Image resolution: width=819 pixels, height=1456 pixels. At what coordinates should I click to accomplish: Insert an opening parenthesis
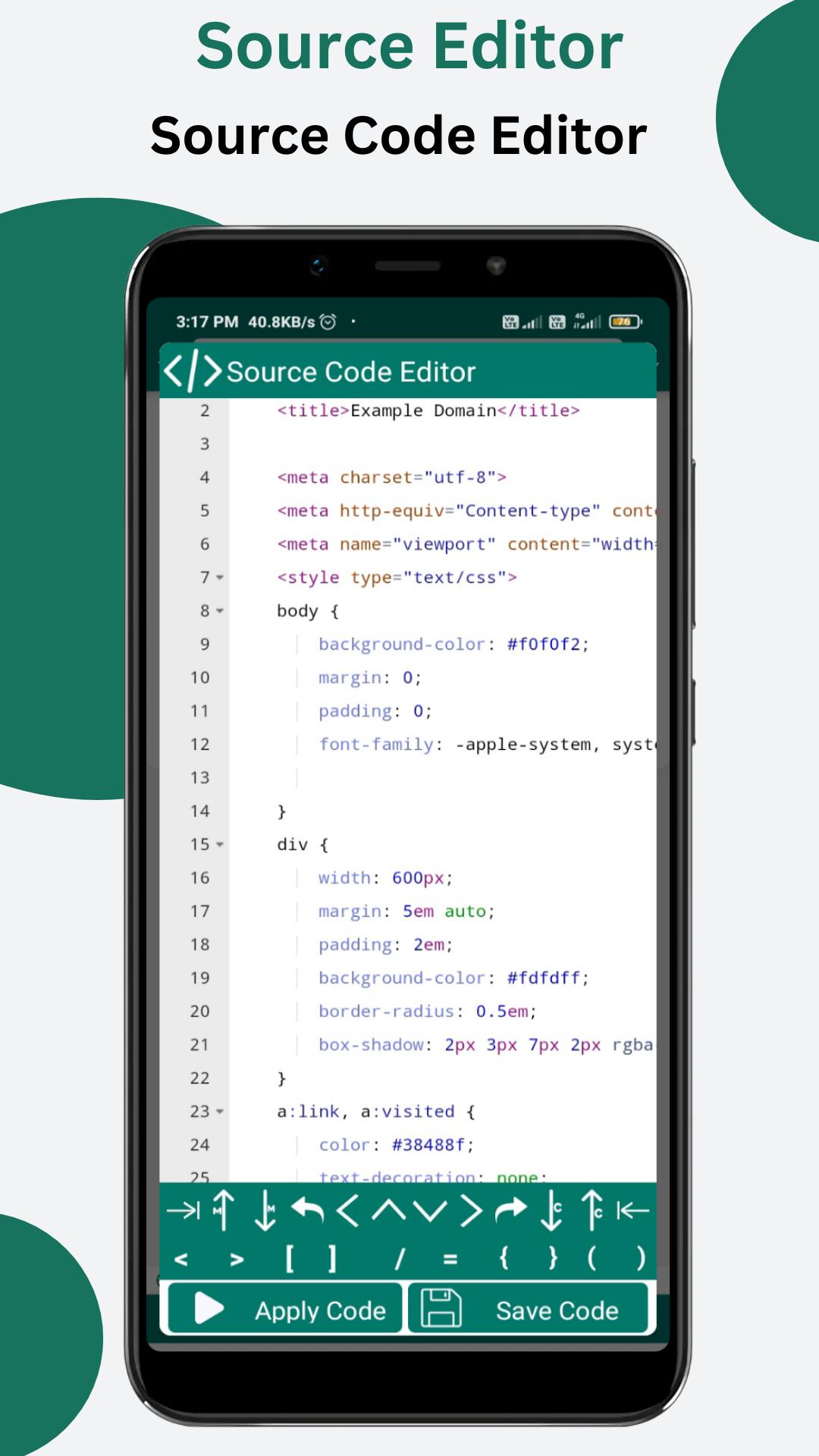[x=591, y=1258]
